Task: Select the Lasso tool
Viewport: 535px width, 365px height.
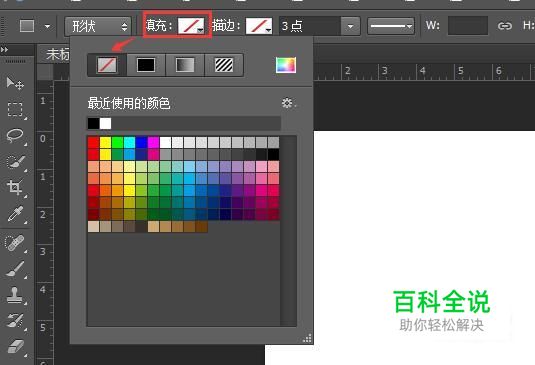Action: click(15, 136)
